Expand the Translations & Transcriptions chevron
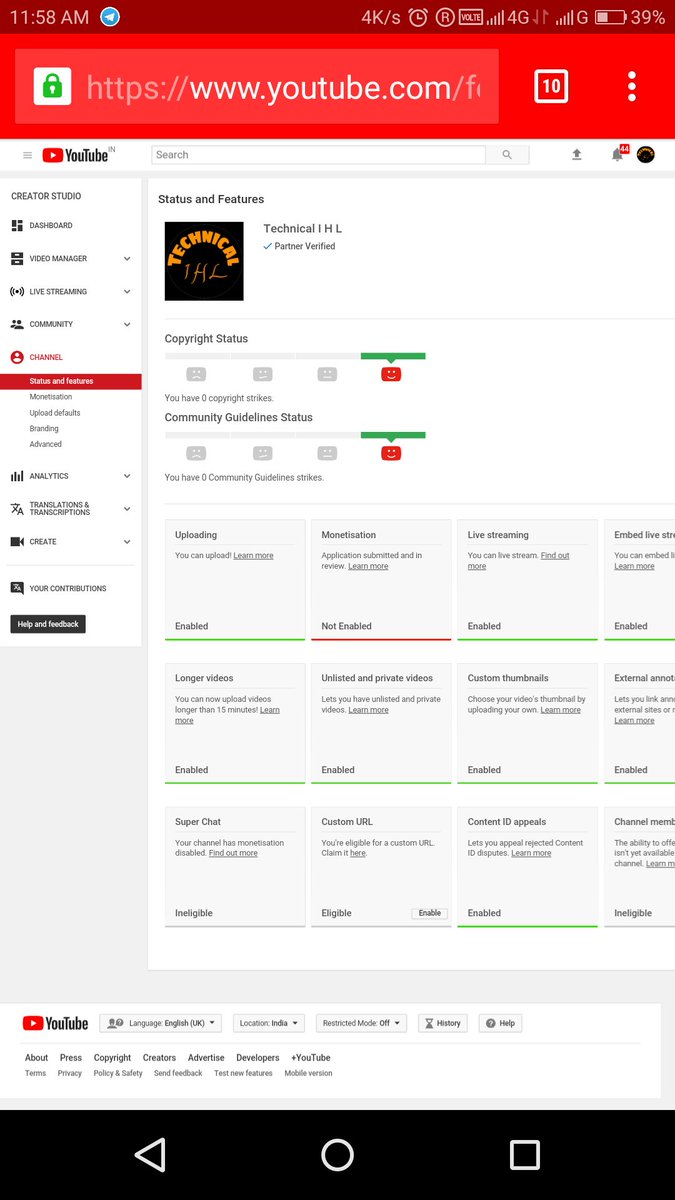 (x=127, y=509)
